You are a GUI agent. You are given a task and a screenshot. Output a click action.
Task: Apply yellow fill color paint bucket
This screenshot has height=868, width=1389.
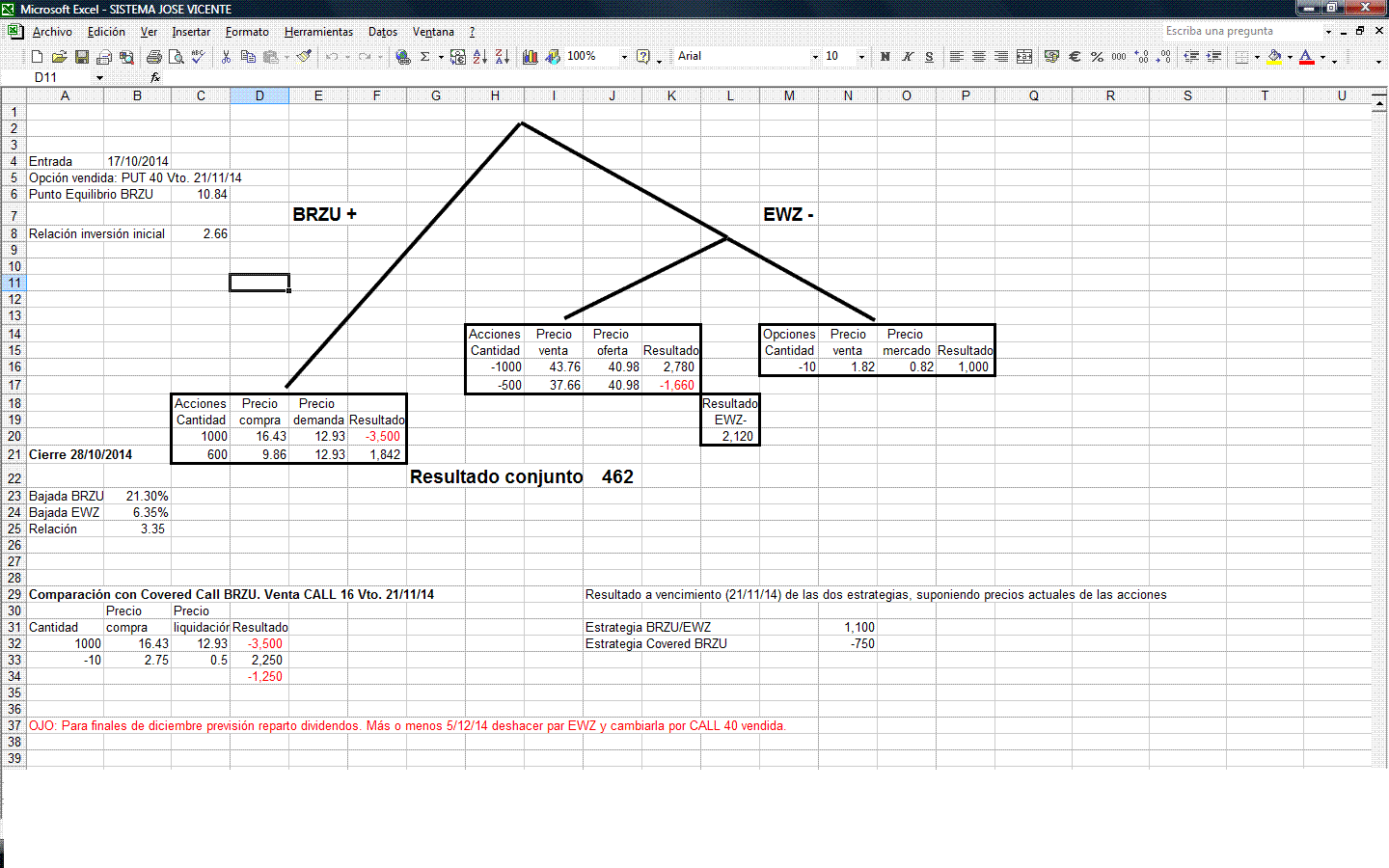click(x=1275, y=57)
